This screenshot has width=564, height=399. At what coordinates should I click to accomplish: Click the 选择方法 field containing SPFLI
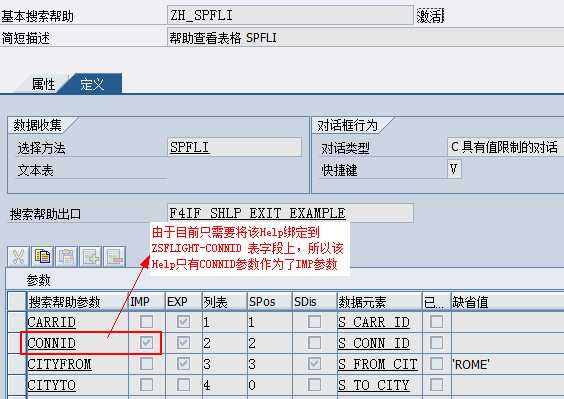(x=235, y=147)
